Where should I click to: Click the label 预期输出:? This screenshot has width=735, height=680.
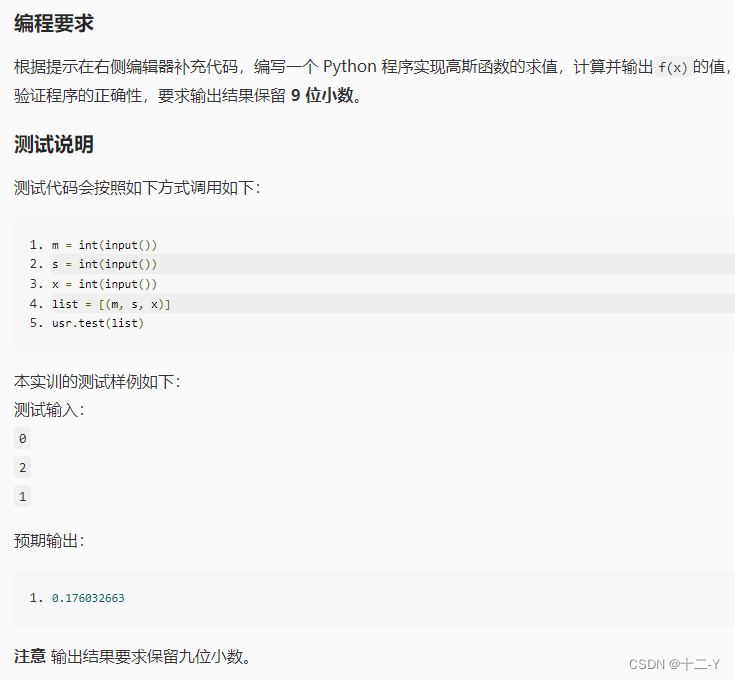[x=49, y=541]
